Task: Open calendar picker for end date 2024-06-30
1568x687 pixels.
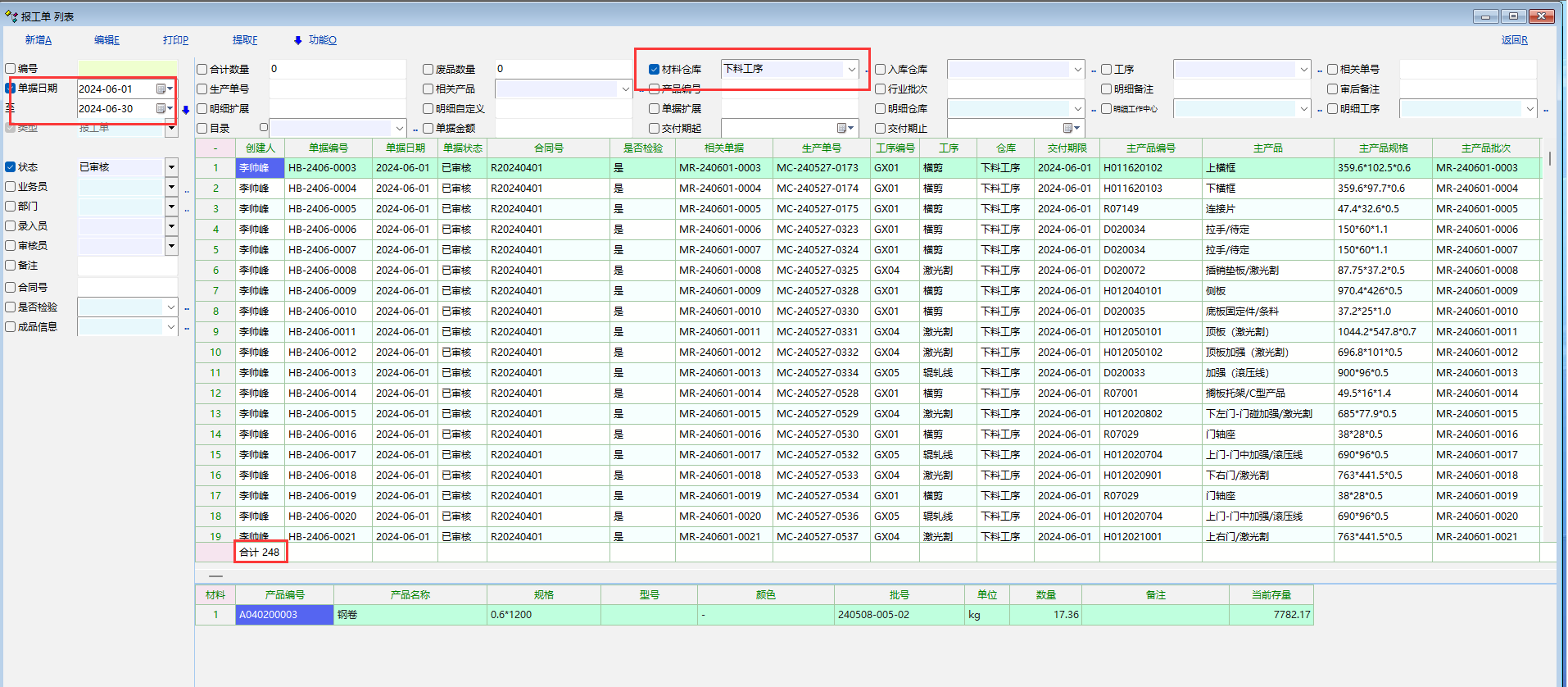Action: point(161,108)
